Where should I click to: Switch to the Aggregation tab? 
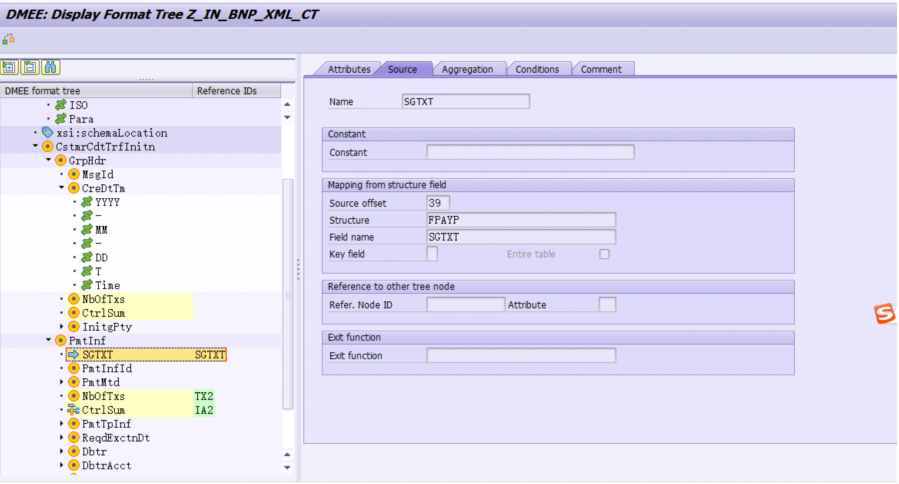(467, 69)
